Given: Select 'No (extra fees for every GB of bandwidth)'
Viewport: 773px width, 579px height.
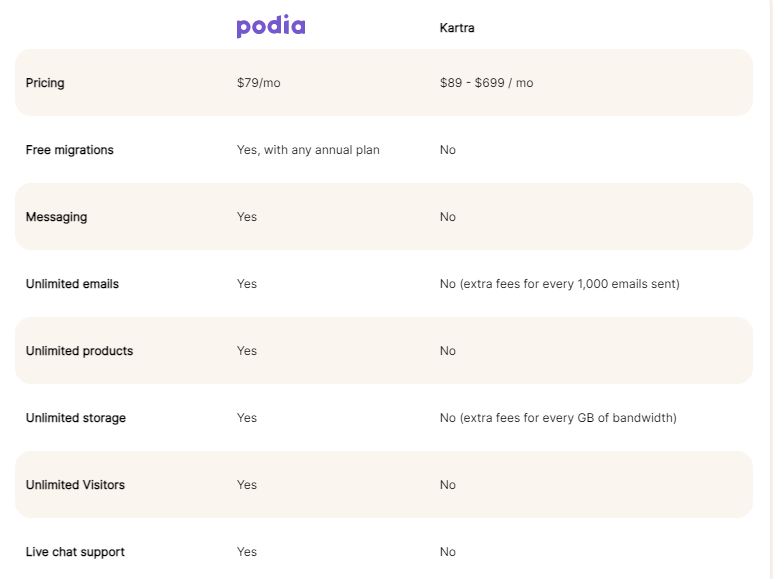Looking at the screenshot, I should pyautogui.click(x=558, y=418).
